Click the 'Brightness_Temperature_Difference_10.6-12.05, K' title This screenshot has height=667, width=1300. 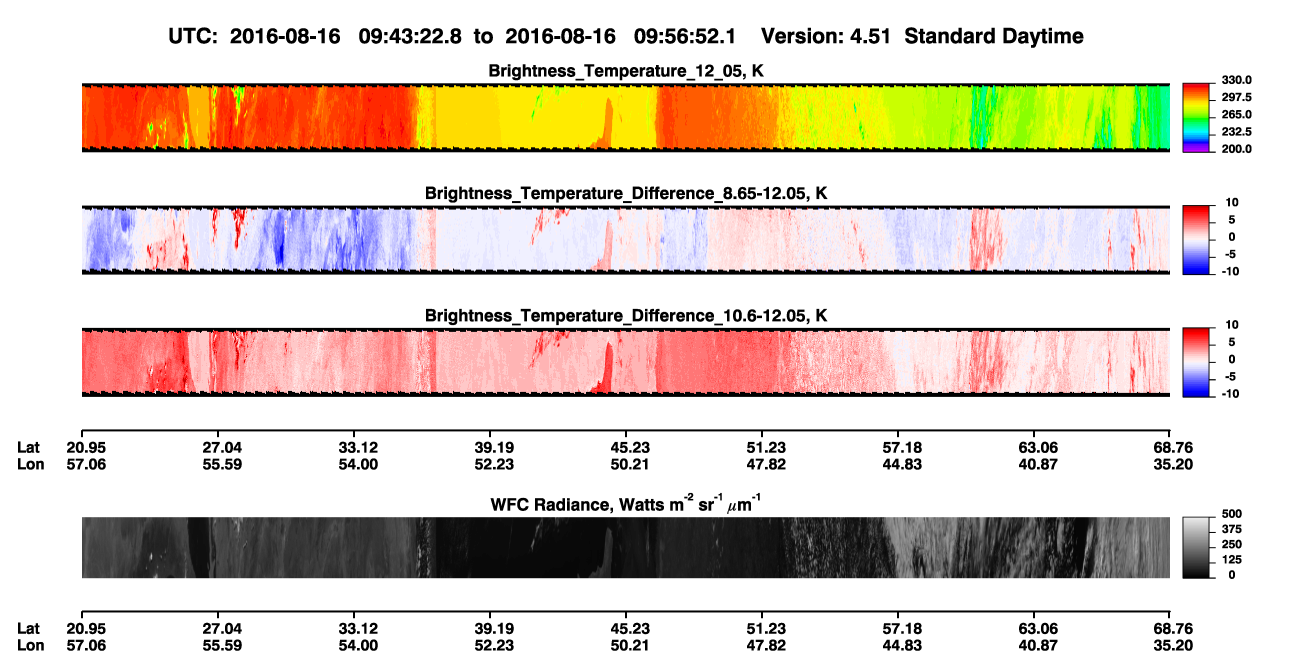(626, 315)
